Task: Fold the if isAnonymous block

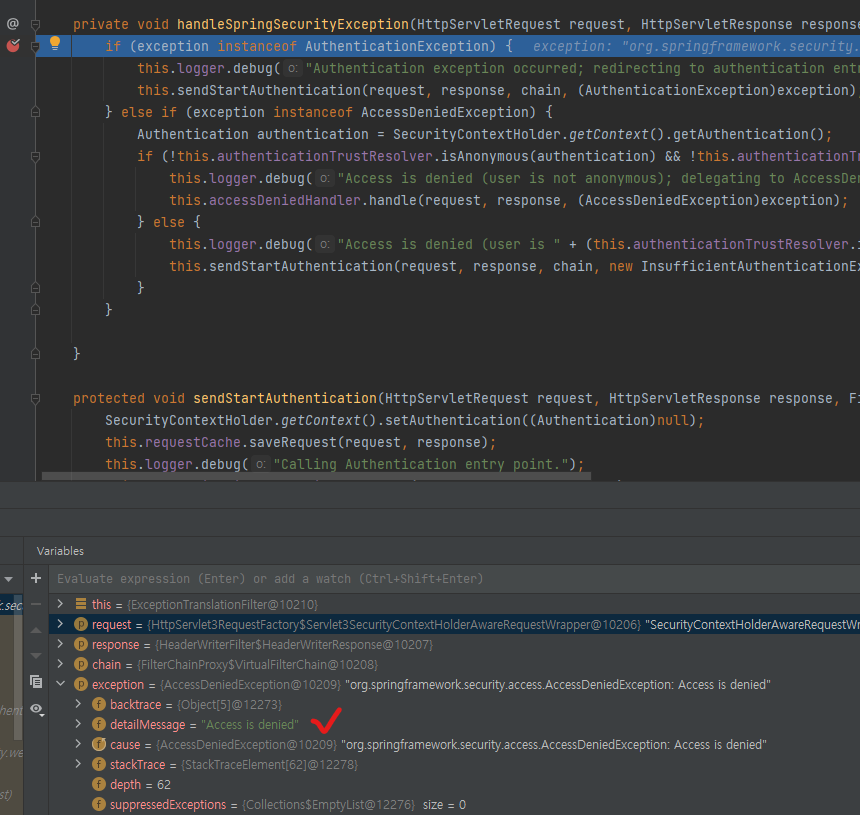Action: coord(35,156)
